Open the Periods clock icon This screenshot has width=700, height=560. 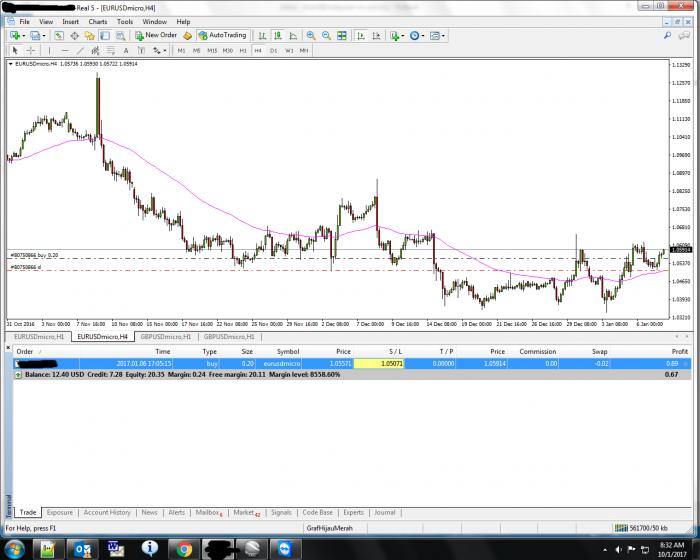click(x=414, y=35)
